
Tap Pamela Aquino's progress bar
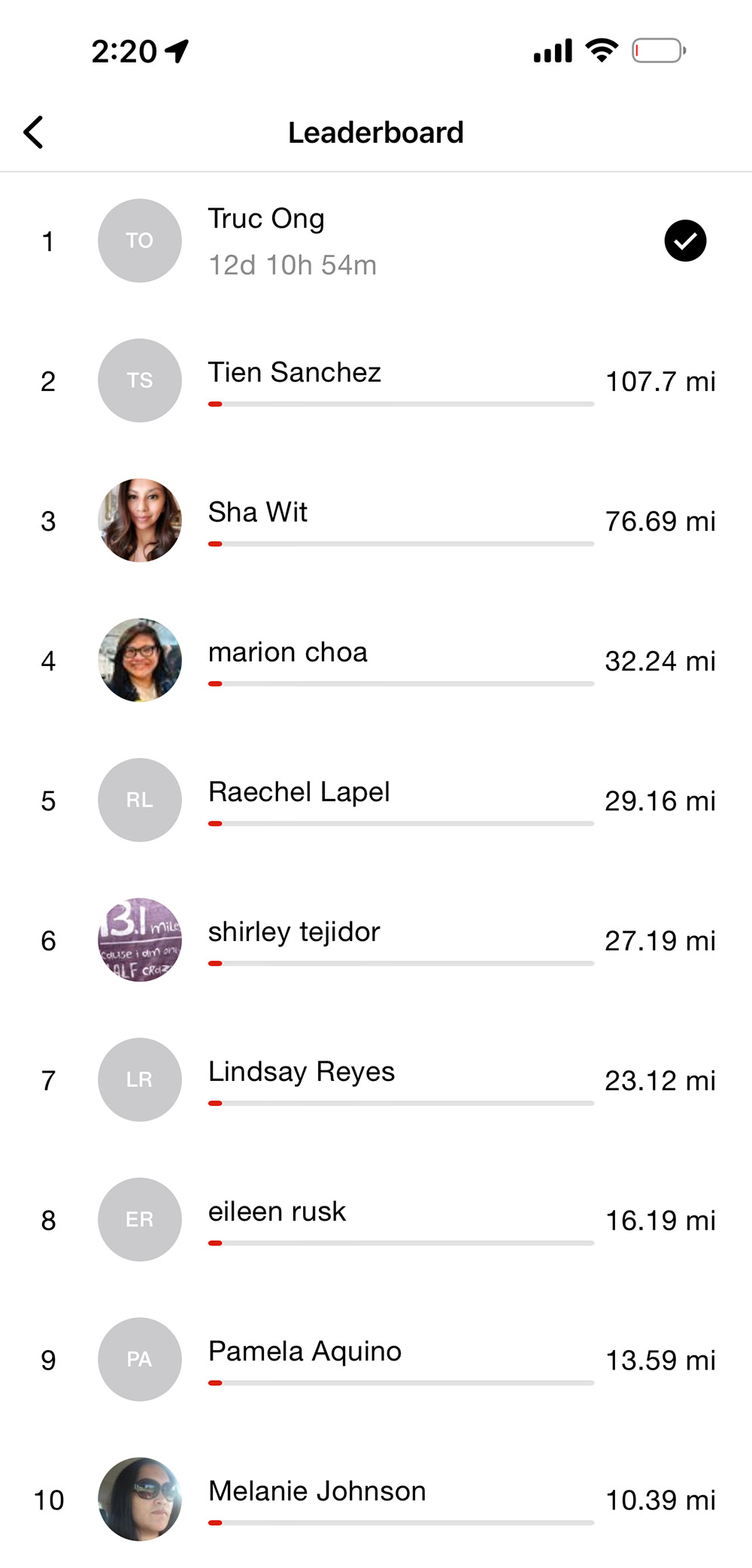point(401,1382)
